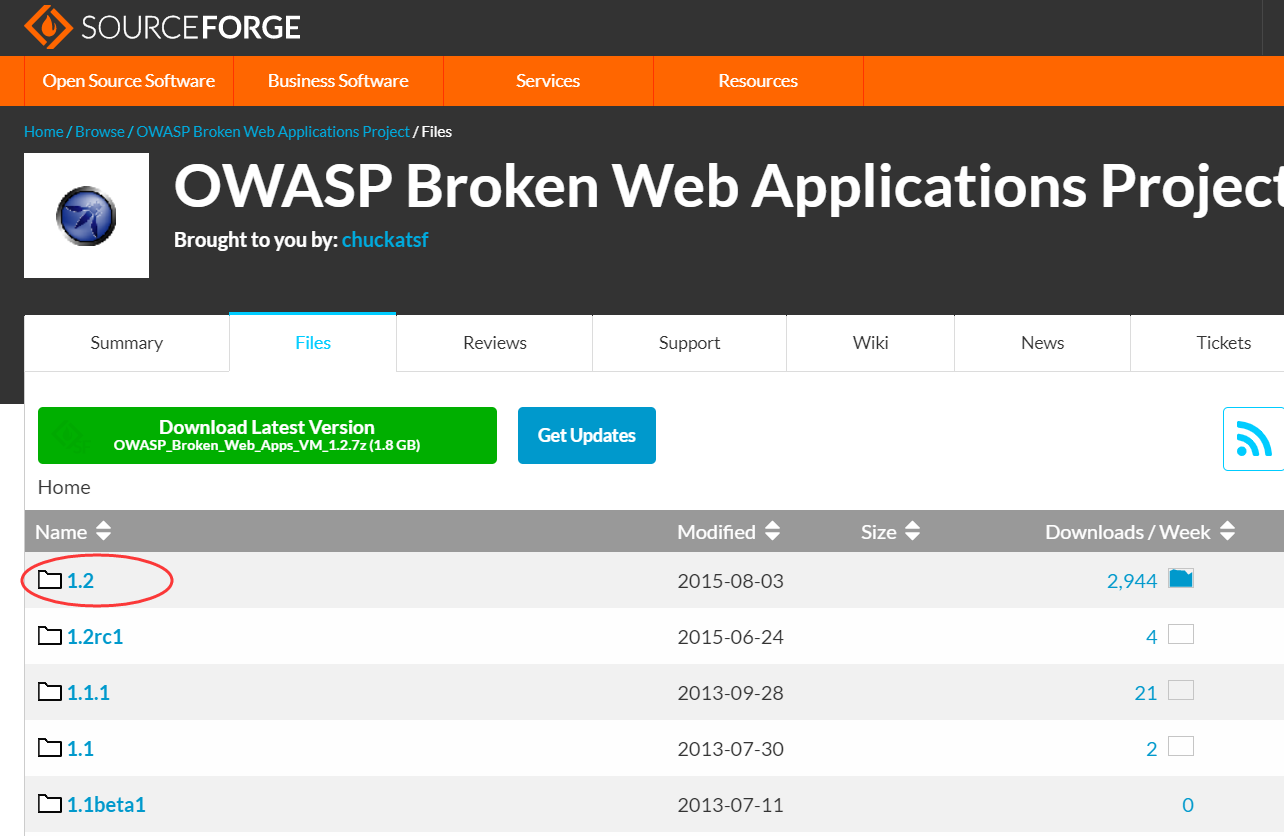This screenshot has height=836, width=1284.
Task: Click the SourceForge flame logo
Action: (x=50, y=27)
